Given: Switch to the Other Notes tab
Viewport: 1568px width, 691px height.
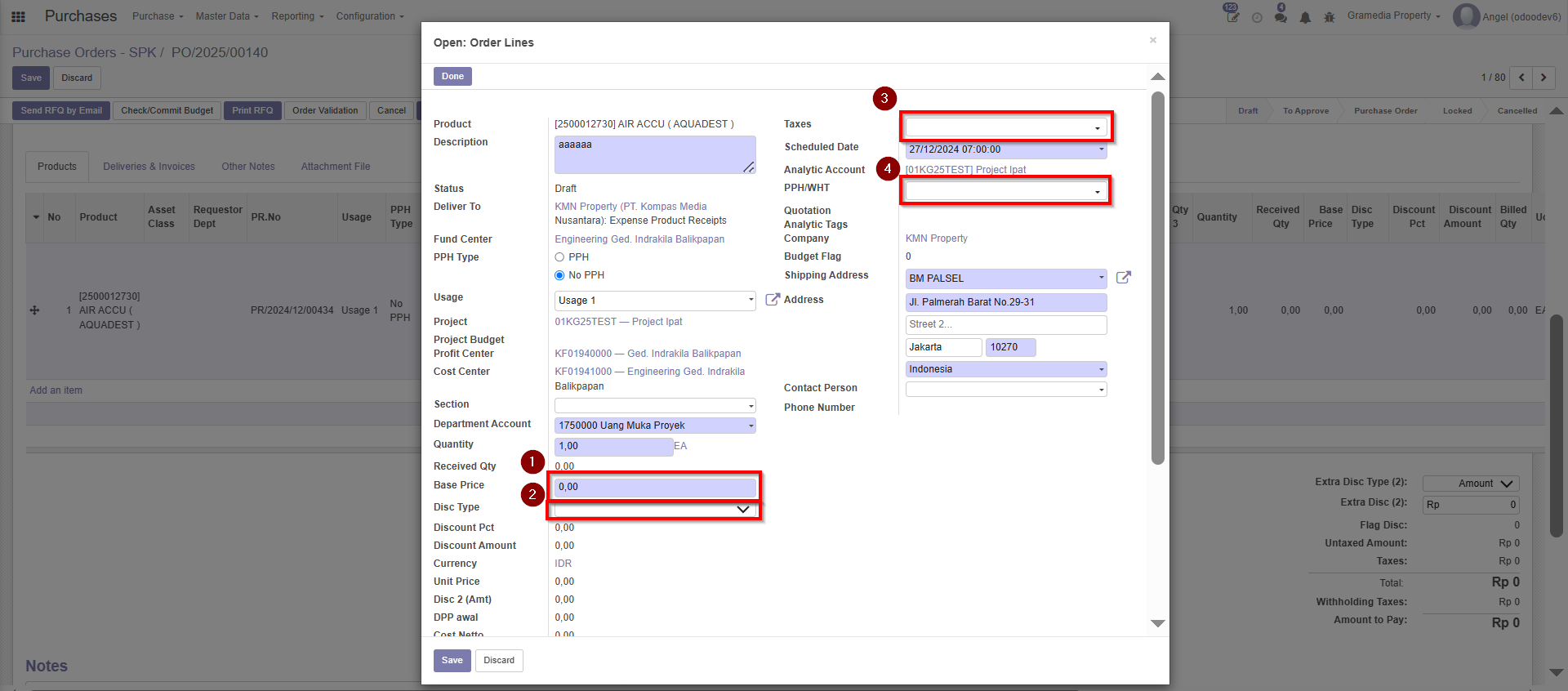Looking at the screenshot, I should (x=248, y=167).
